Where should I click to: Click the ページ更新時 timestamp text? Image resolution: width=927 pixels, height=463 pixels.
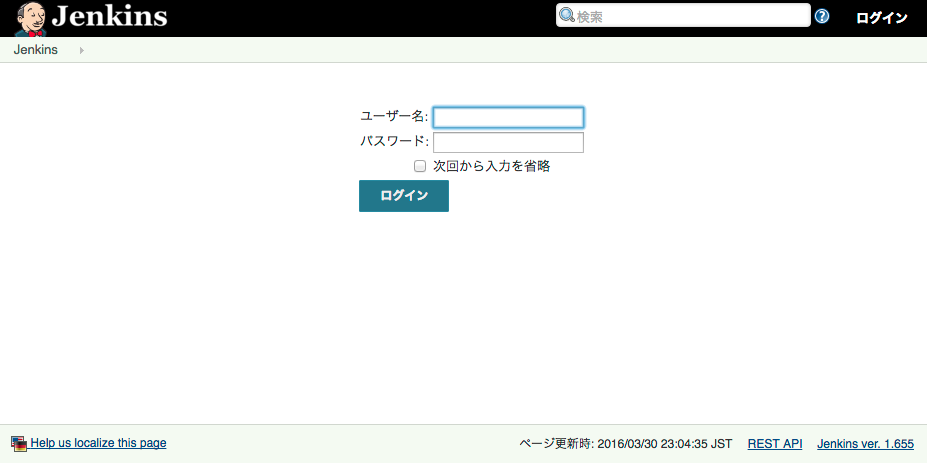click(x=625, y=443)
